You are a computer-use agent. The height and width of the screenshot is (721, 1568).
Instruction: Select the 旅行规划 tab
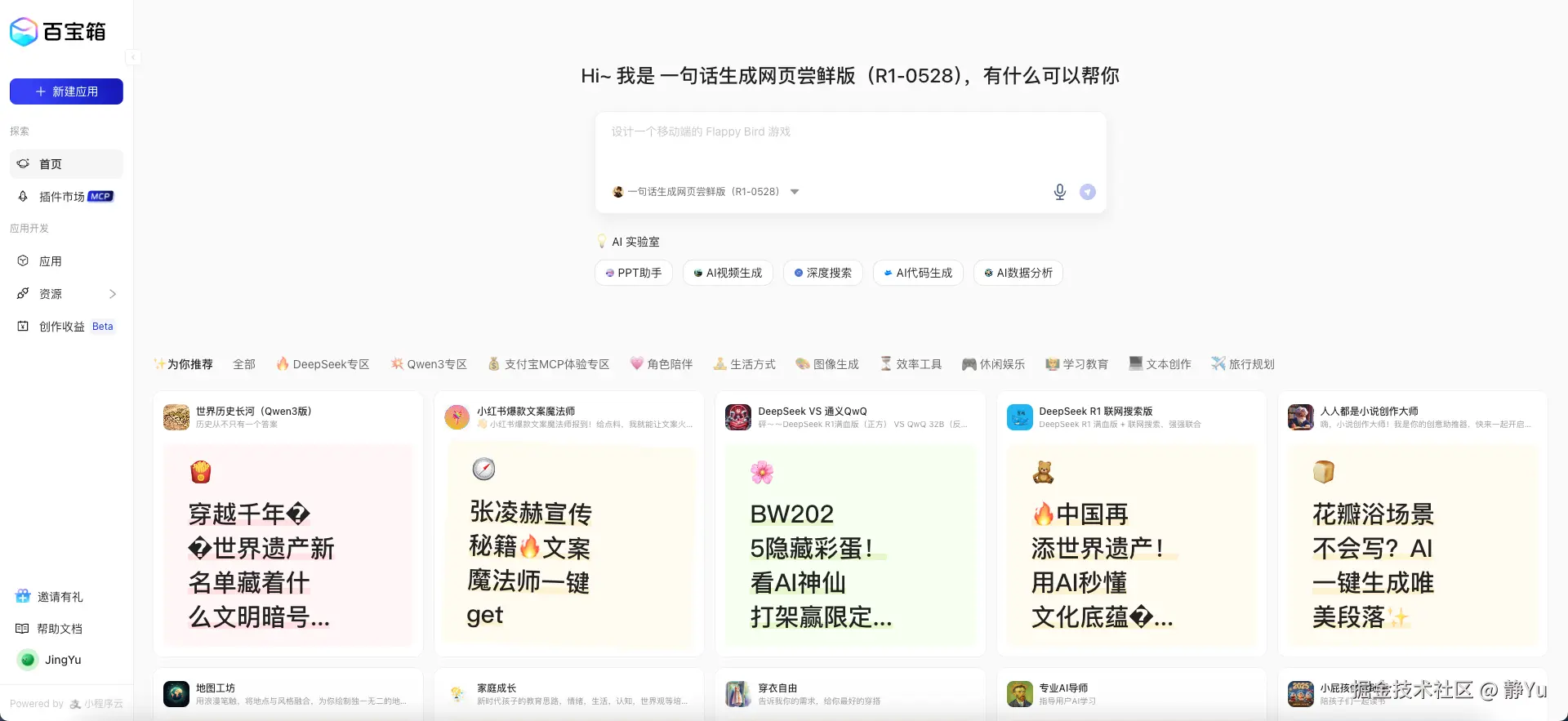tap(1243, 364)
